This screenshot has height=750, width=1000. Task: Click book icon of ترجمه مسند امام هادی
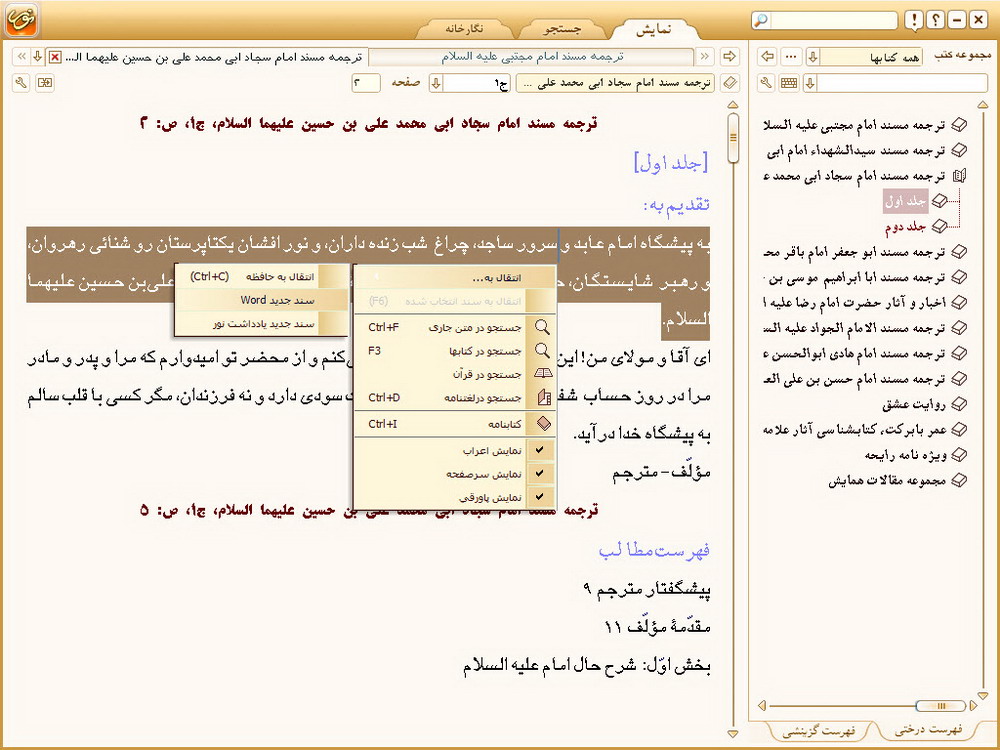pyautogui.click(x=959, y=353)
